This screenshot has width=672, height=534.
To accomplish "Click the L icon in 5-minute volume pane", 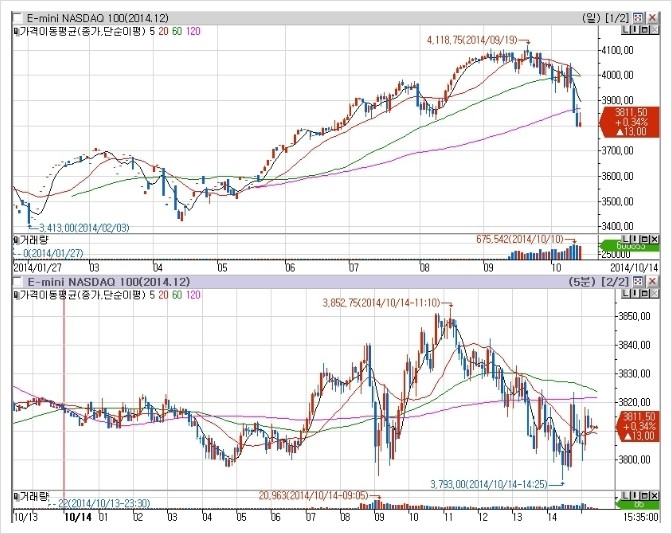I will click(626, 495).
